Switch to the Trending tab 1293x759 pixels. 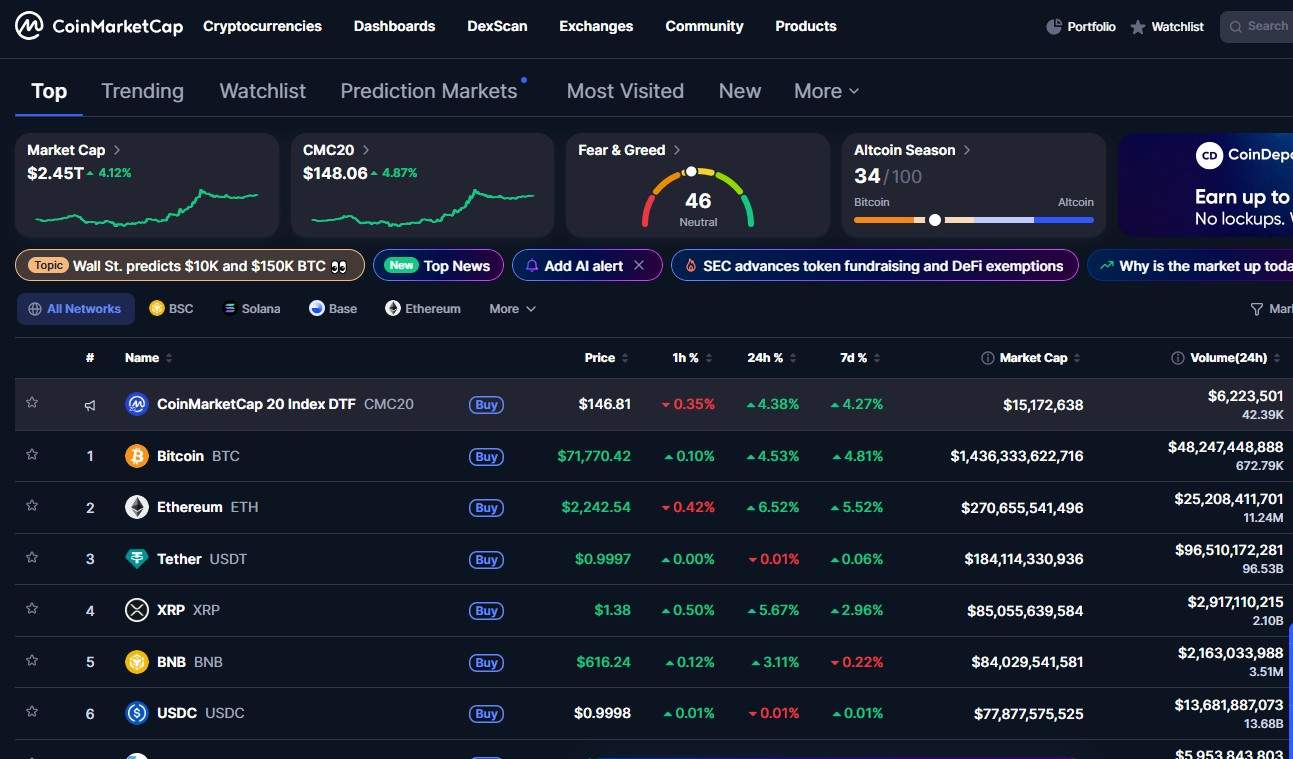coord(142,91)
